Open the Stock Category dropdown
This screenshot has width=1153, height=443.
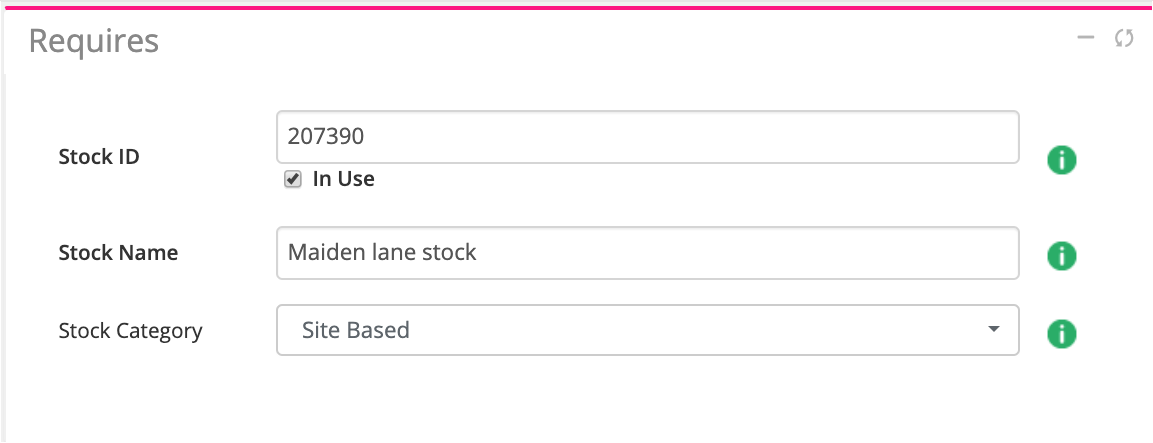[x=647, y=330]
